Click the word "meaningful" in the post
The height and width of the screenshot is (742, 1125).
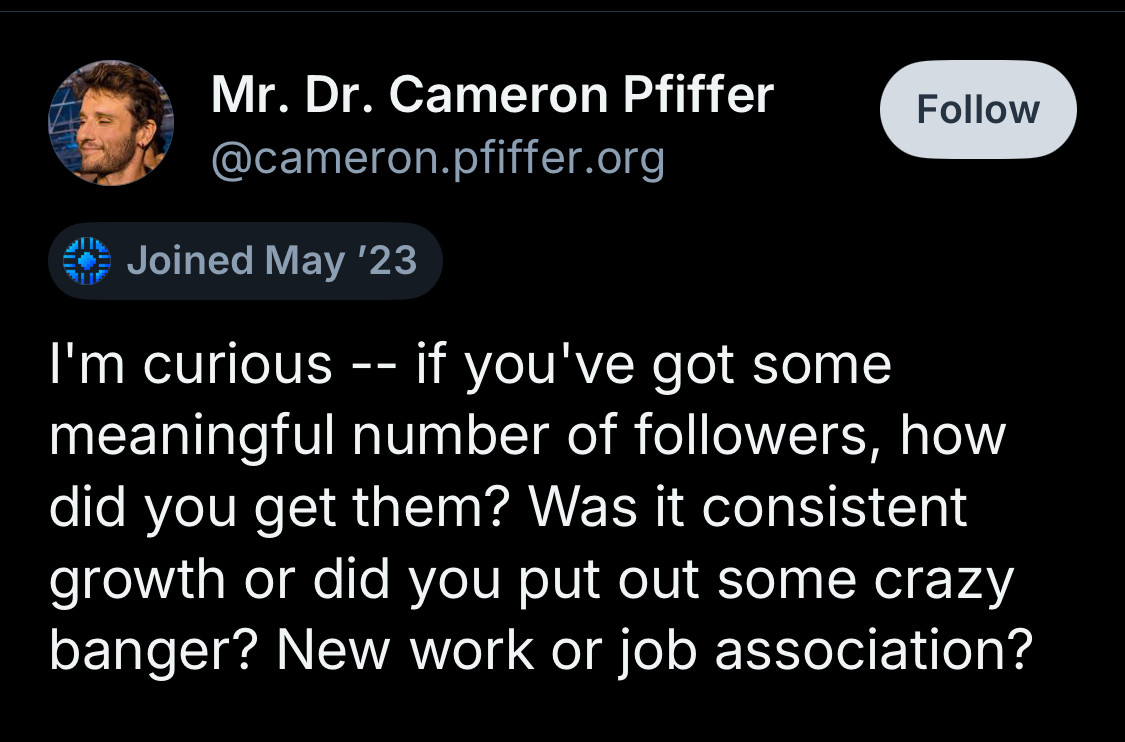point(192,437)
